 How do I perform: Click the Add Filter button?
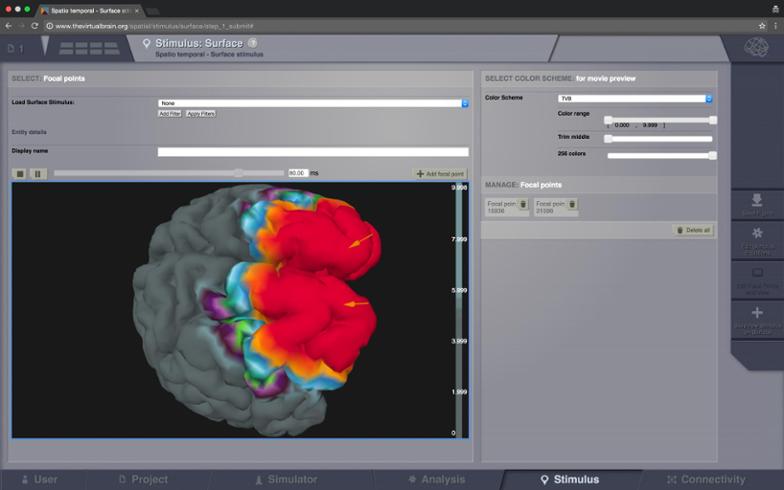[x=170, y=114]
